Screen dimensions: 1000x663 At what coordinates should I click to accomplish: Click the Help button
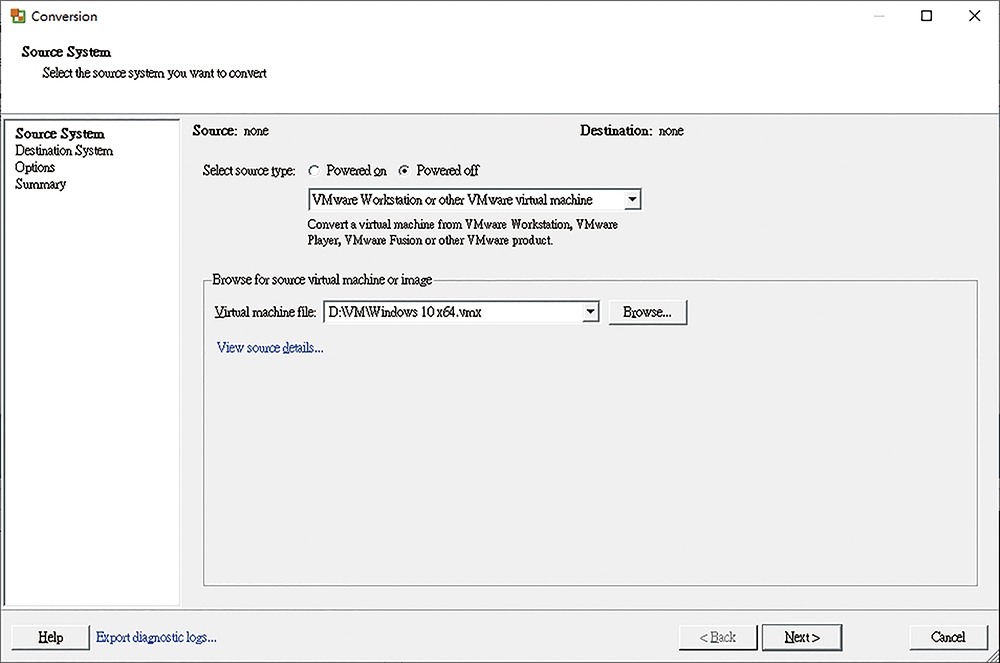(50, 637)
